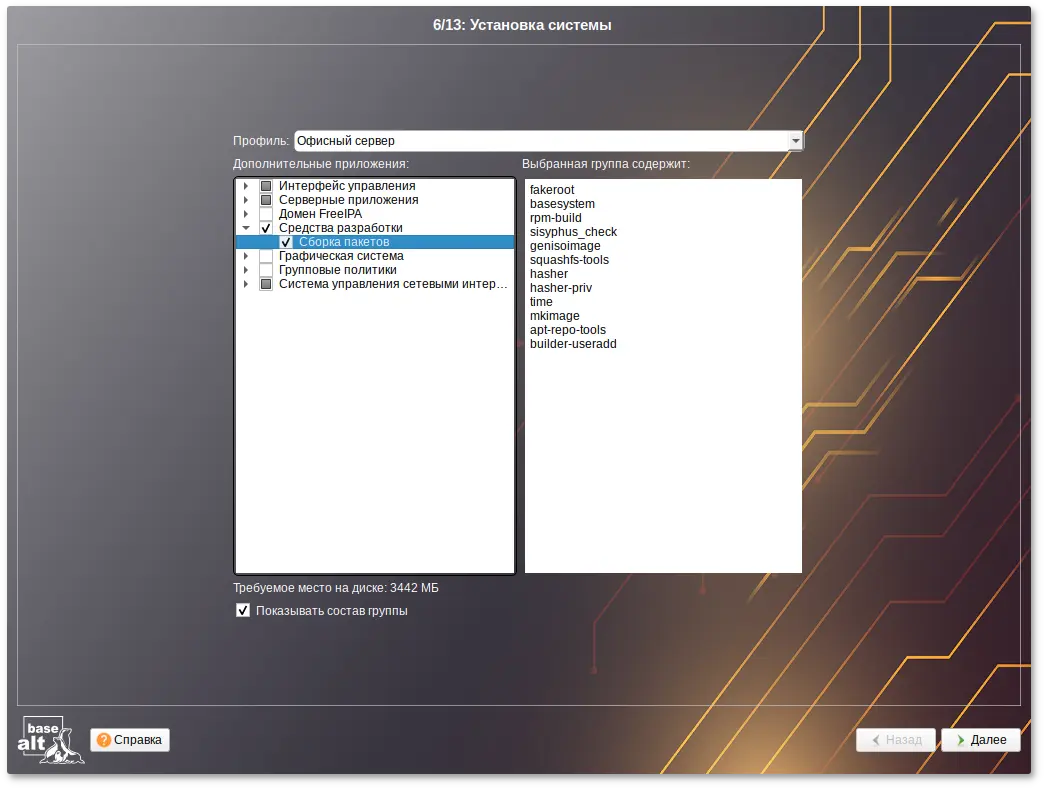1044x788 pixels.
Task: Click rpm-build in the package list
Action: 555,218
